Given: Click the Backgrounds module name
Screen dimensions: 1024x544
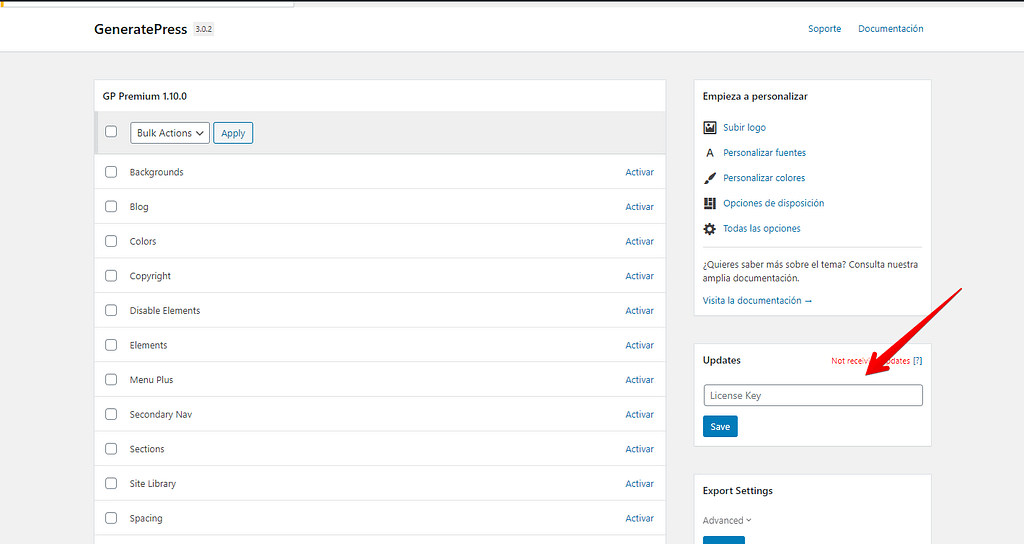Looking at the screenshot, I should point(156,172).
